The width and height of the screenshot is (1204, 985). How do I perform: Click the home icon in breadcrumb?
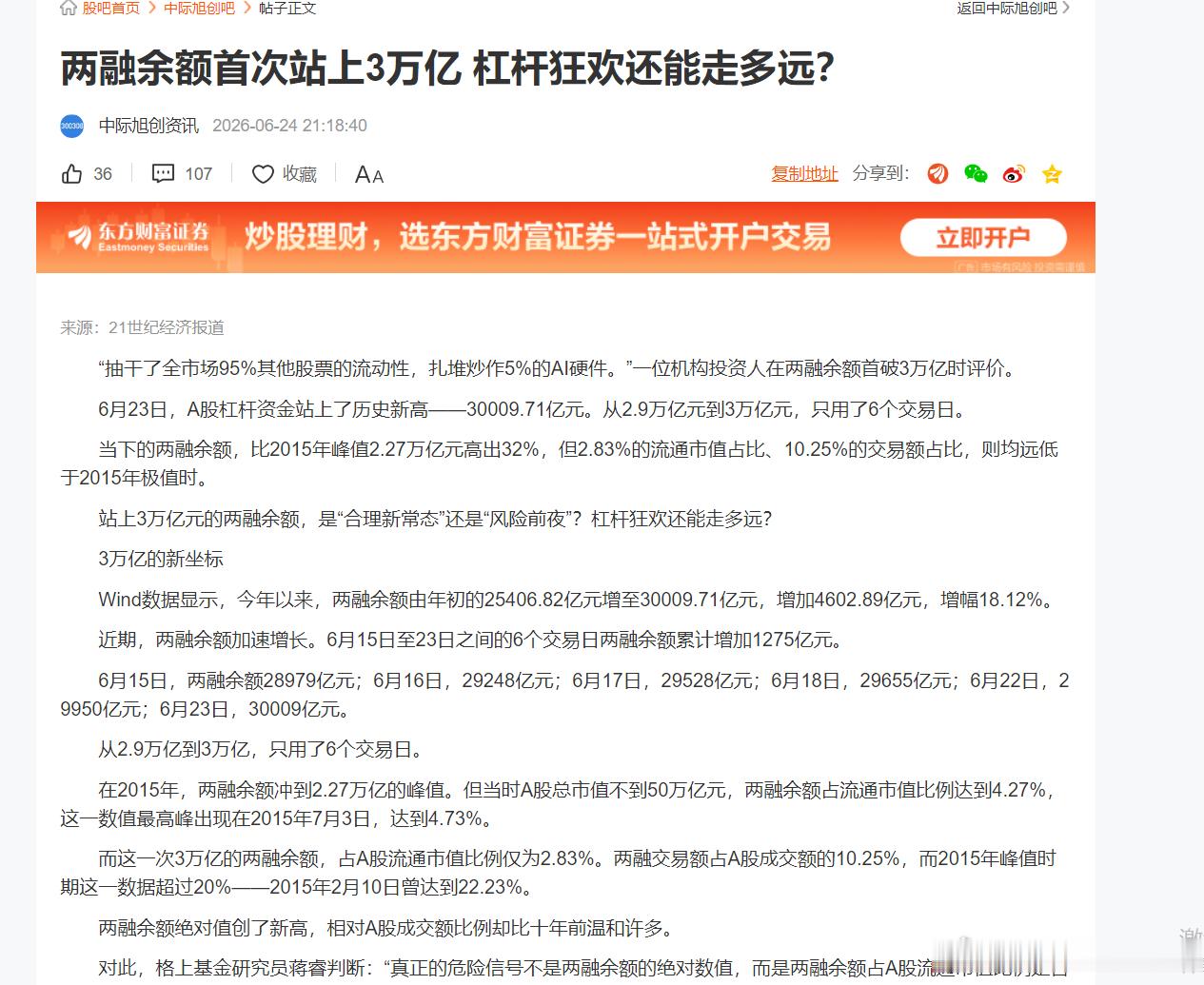pos(69,8)
